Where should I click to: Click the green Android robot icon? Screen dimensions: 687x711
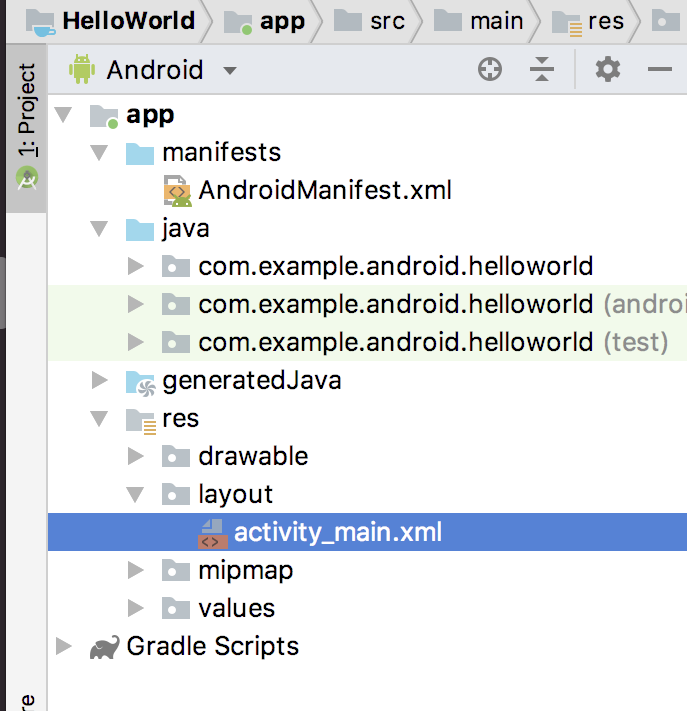pos(82,69)
